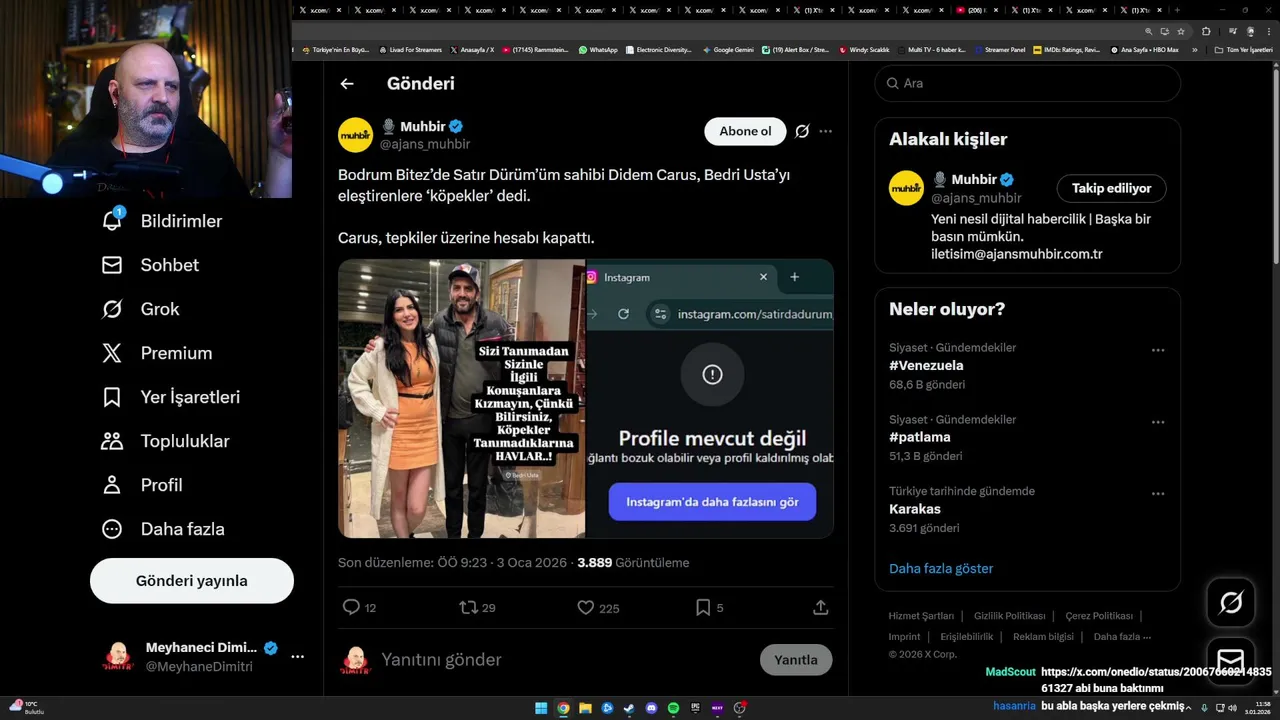Bookmark the post with 5 bookmarks
Viewport: 1280px width, 720px height.
pos(709,607)
